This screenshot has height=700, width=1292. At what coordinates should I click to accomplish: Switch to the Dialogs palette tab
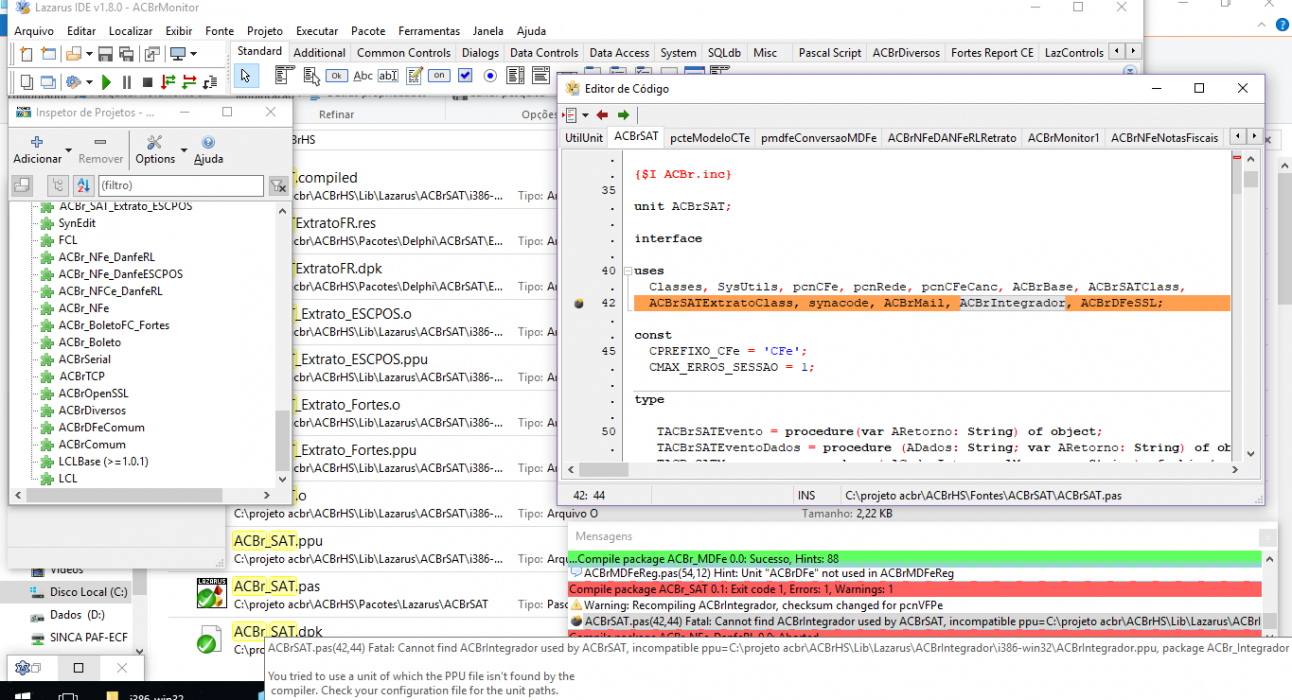pyautogui.click(x=480, y=53)
